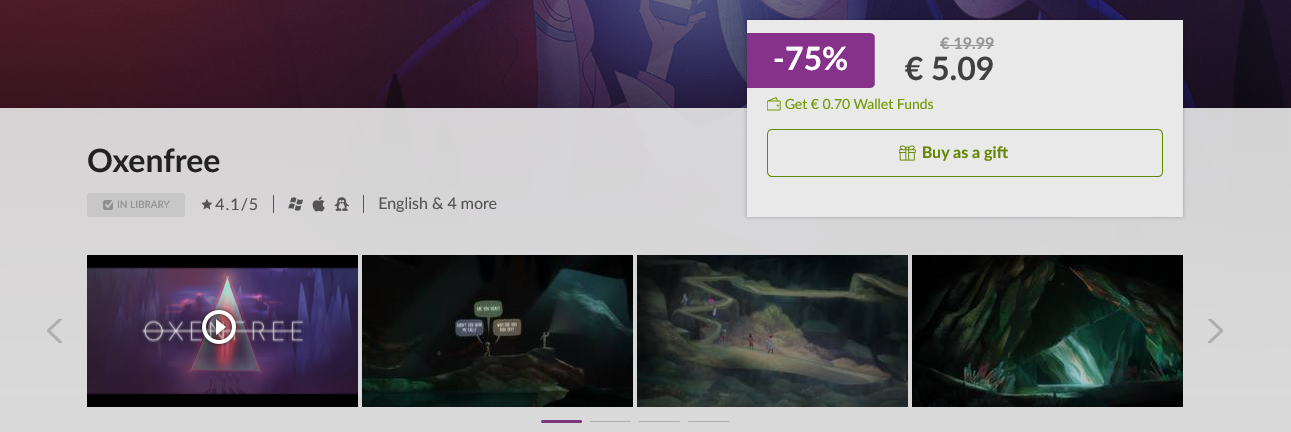Click the gift icon in Buy as a gift
Image resolution: width=1291 pixels, height=432 pixels.
[907, 153]
